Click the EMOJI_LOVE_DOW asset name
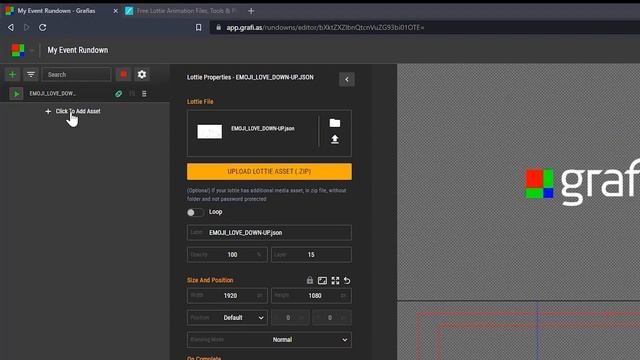Viewport: 640px width, 360px height. tap(53, 93)
